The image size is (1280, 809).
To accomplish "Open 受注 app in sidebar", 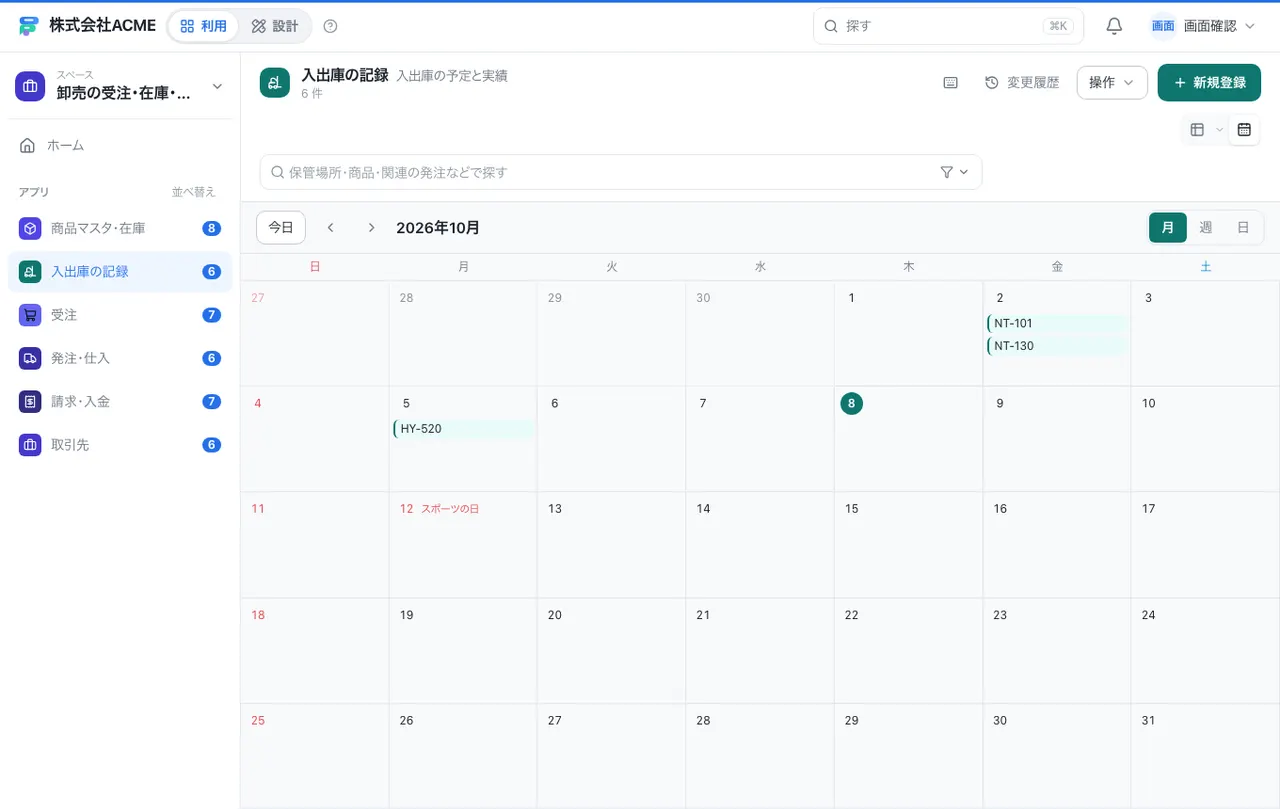I will point(120,315).
